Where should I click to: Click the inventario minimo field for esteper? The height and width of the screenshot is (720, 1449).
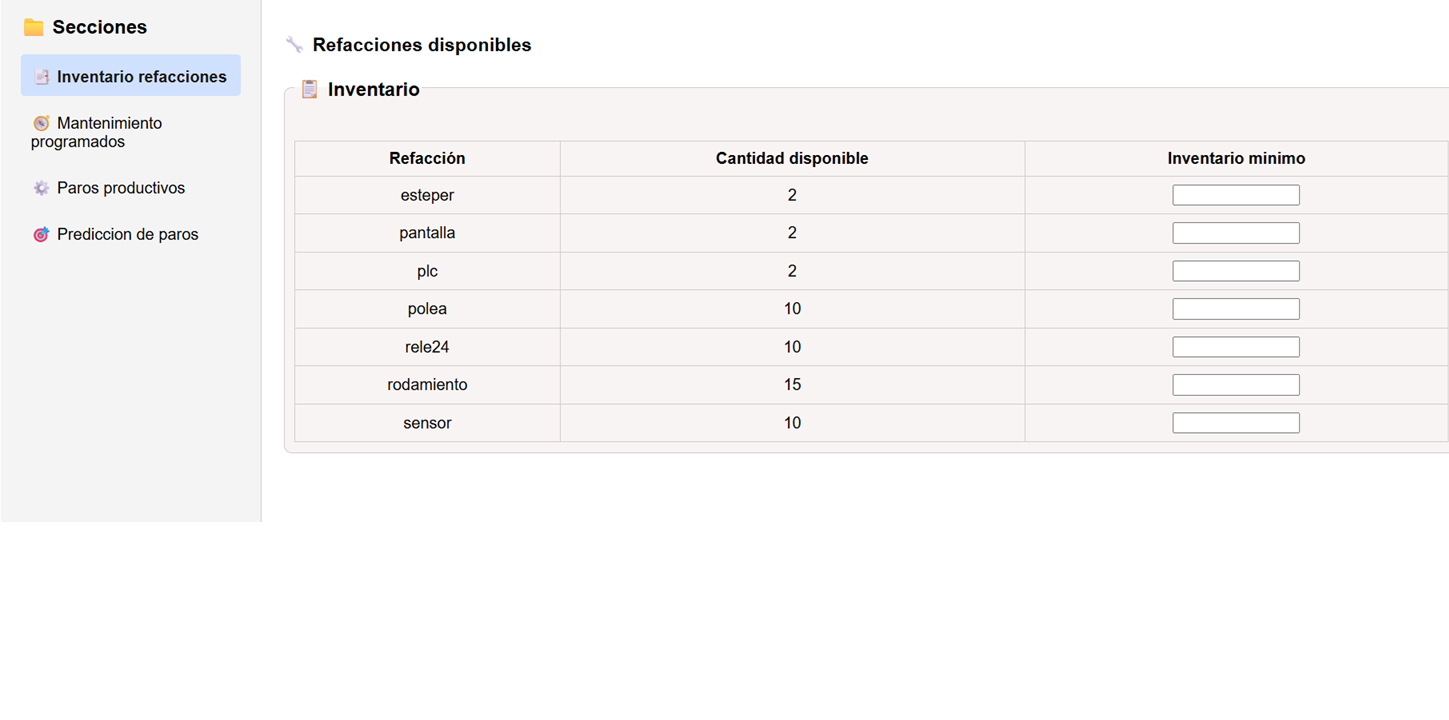click(1235, 194)
